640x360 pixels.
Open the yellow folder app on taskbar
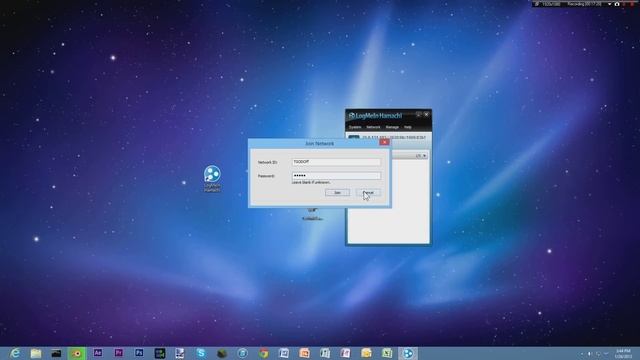[x=366, y=353]
